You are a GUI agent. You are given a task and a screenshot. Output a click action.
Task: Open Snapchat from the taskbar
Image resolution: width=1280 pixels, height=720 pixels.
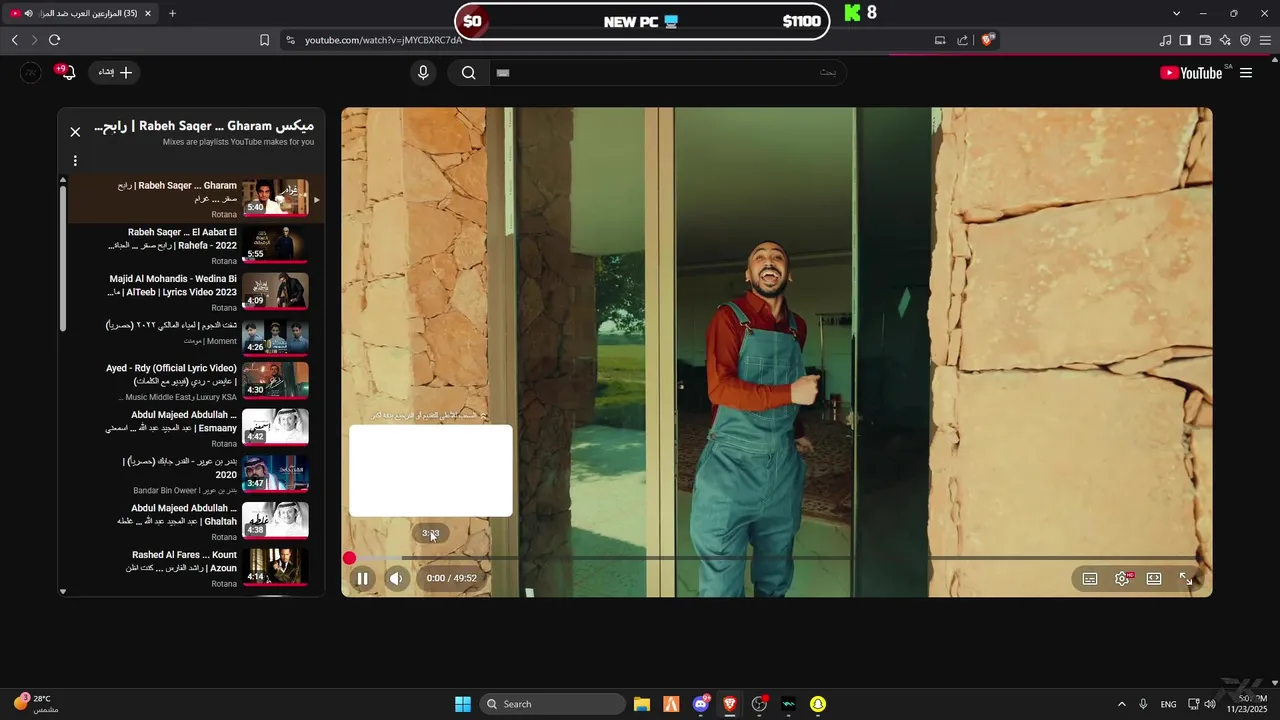[818, 704]
